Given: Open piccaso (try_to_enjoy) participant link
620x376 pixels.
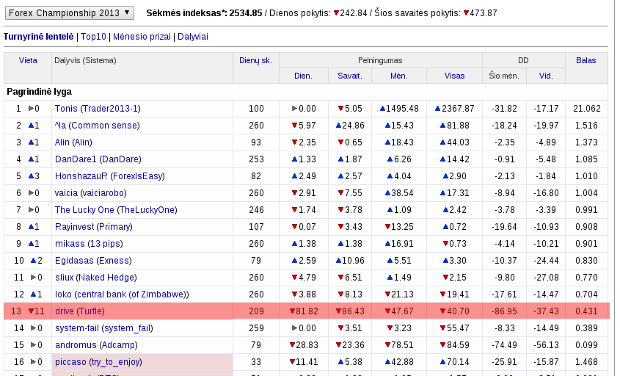Looking at the screenshot, I should 98,362.
